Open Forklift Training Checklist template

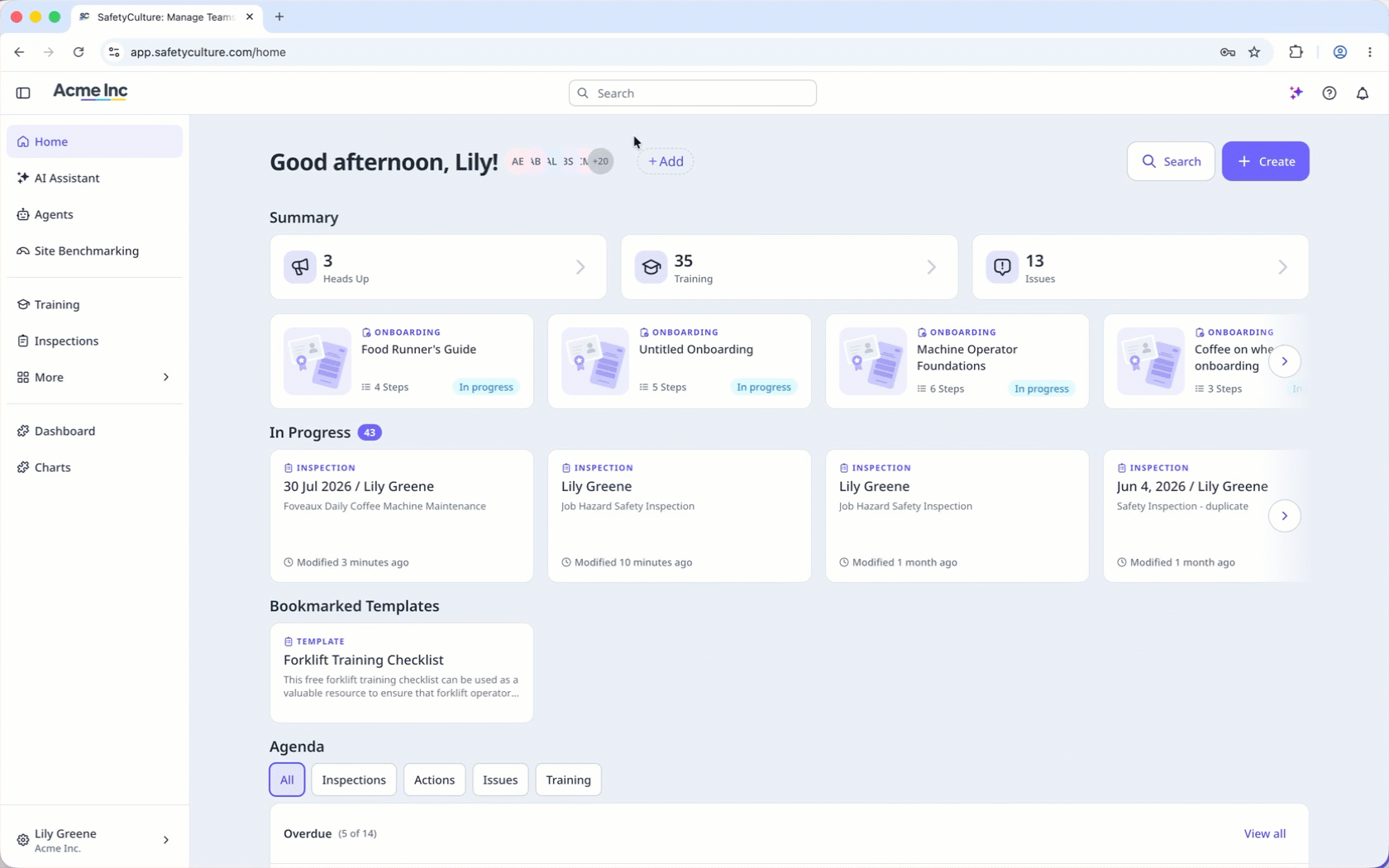click(401, 673)
